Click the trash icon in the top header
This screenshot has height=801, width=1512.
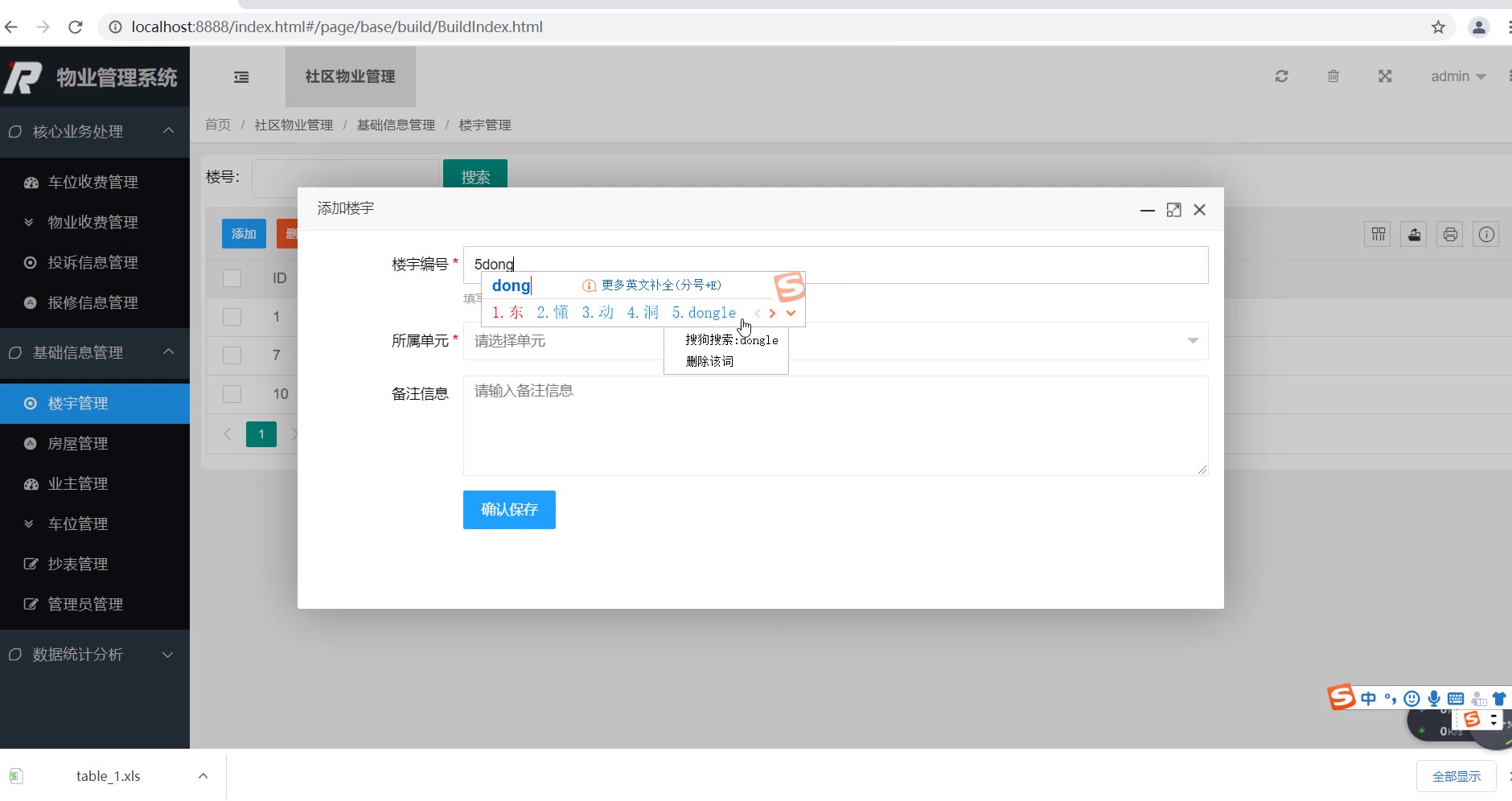pyautogui.click(x=1333, y=76)
